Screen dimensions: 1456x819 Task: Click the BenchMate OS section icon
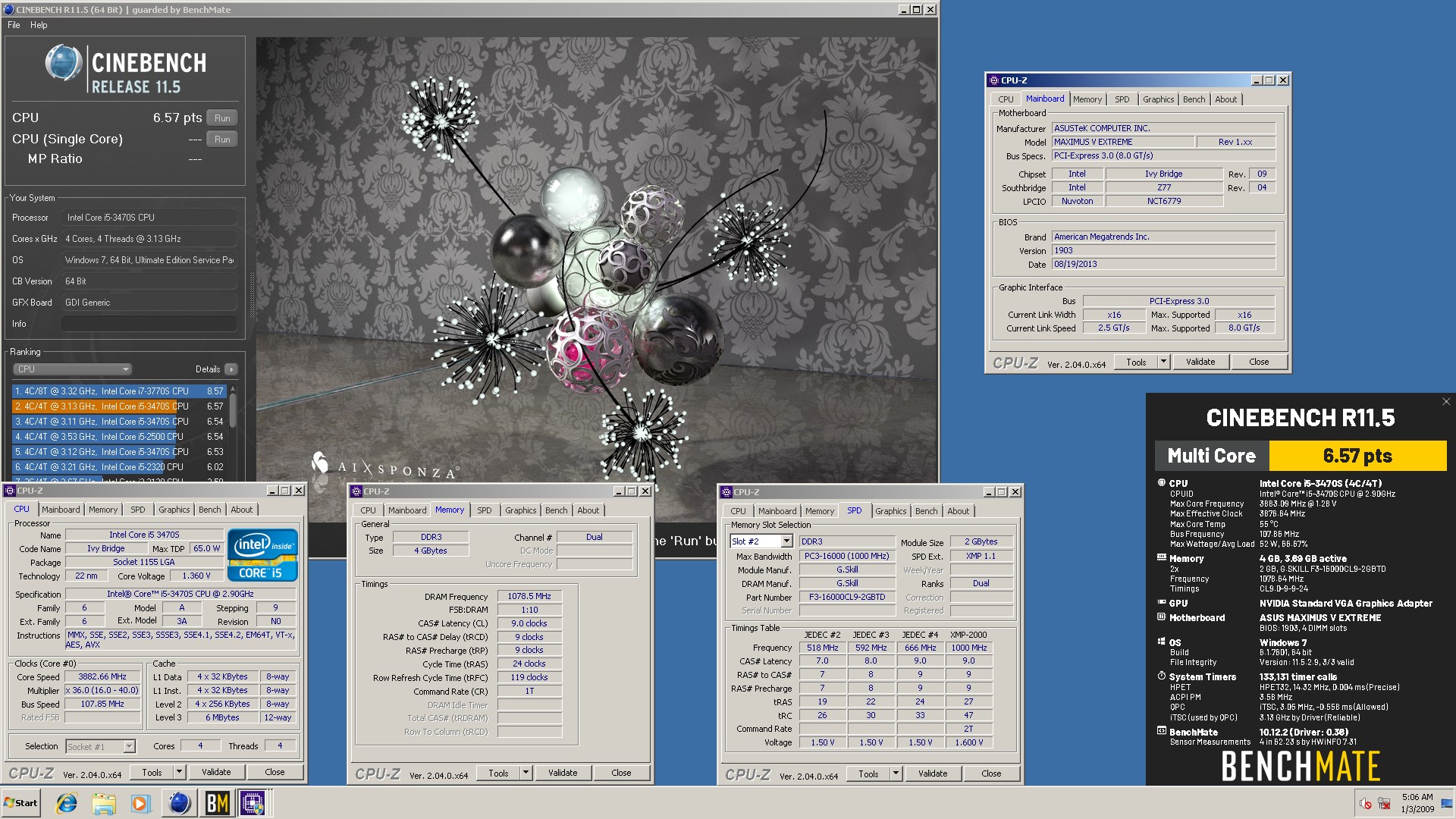[x=1161, y=642]
